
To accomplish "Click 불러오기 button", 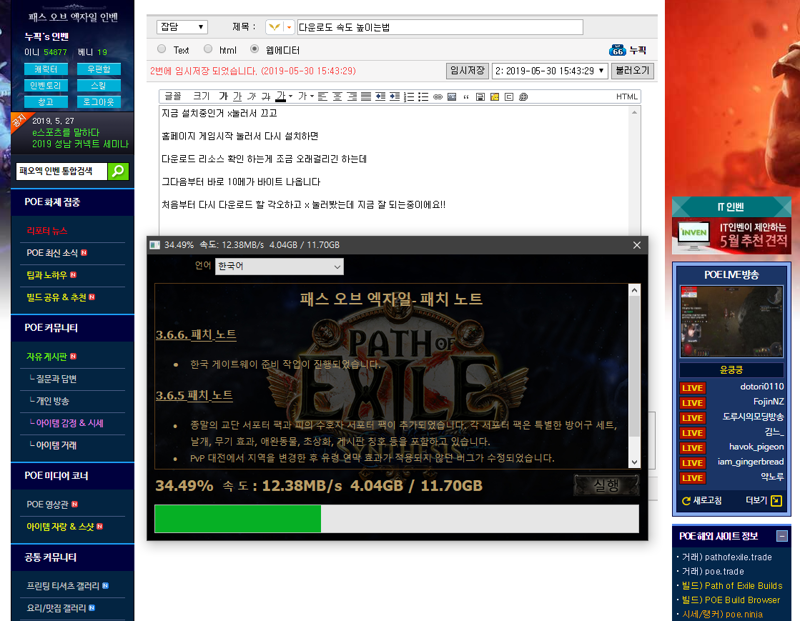I will (x=633, y=71).
